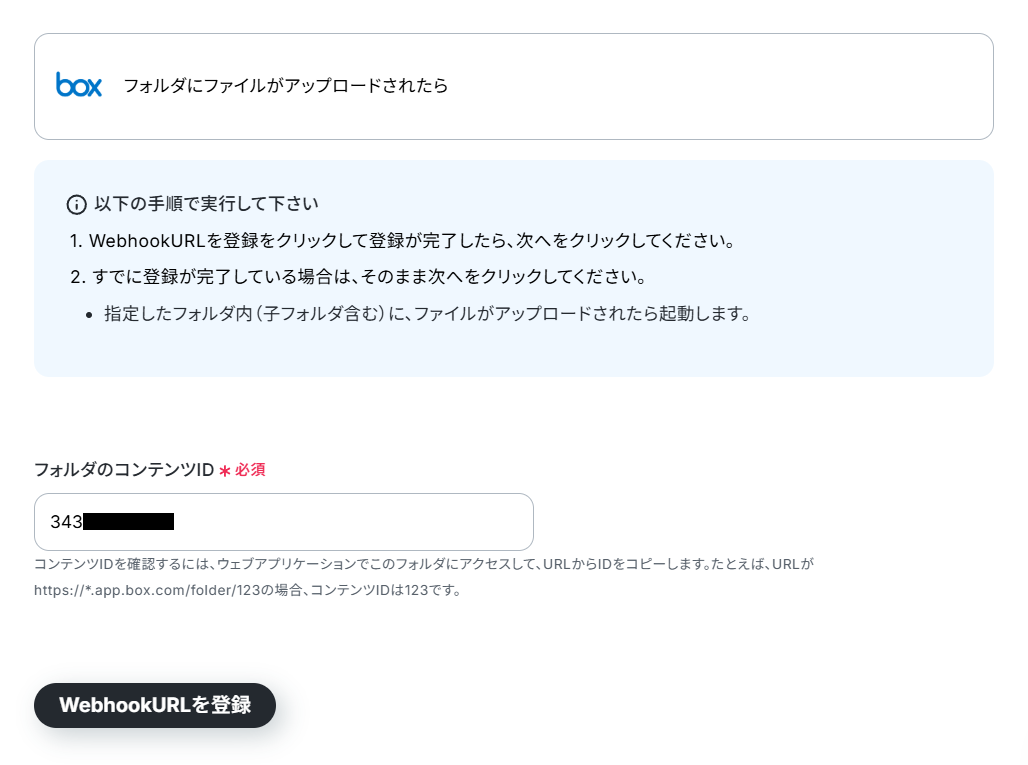Click the 以下の手順で実行して下さい heading
The width and height of the screenshot is (1028, 765).
click(x=207, y=204)
